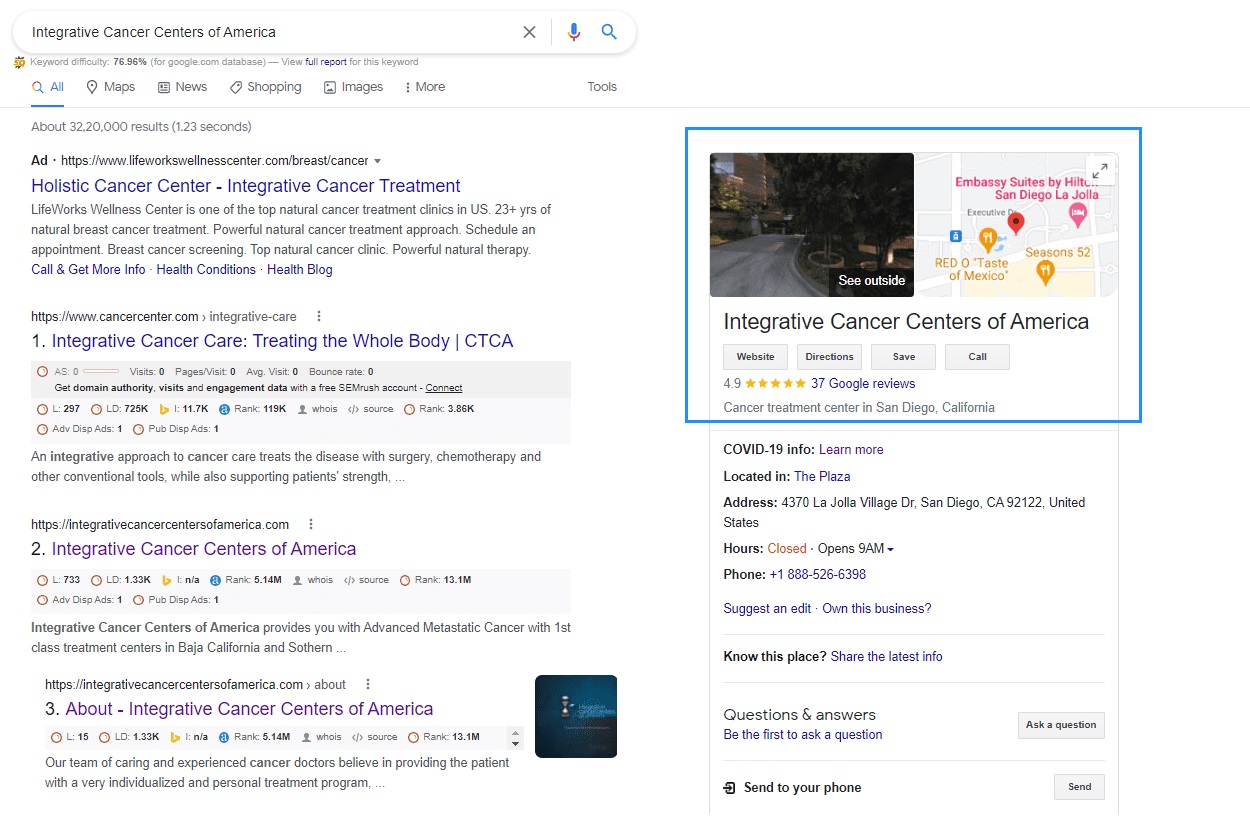Clear the search box with the X icon
Viewport: 1250px width, 821px height.
(529, 32)
